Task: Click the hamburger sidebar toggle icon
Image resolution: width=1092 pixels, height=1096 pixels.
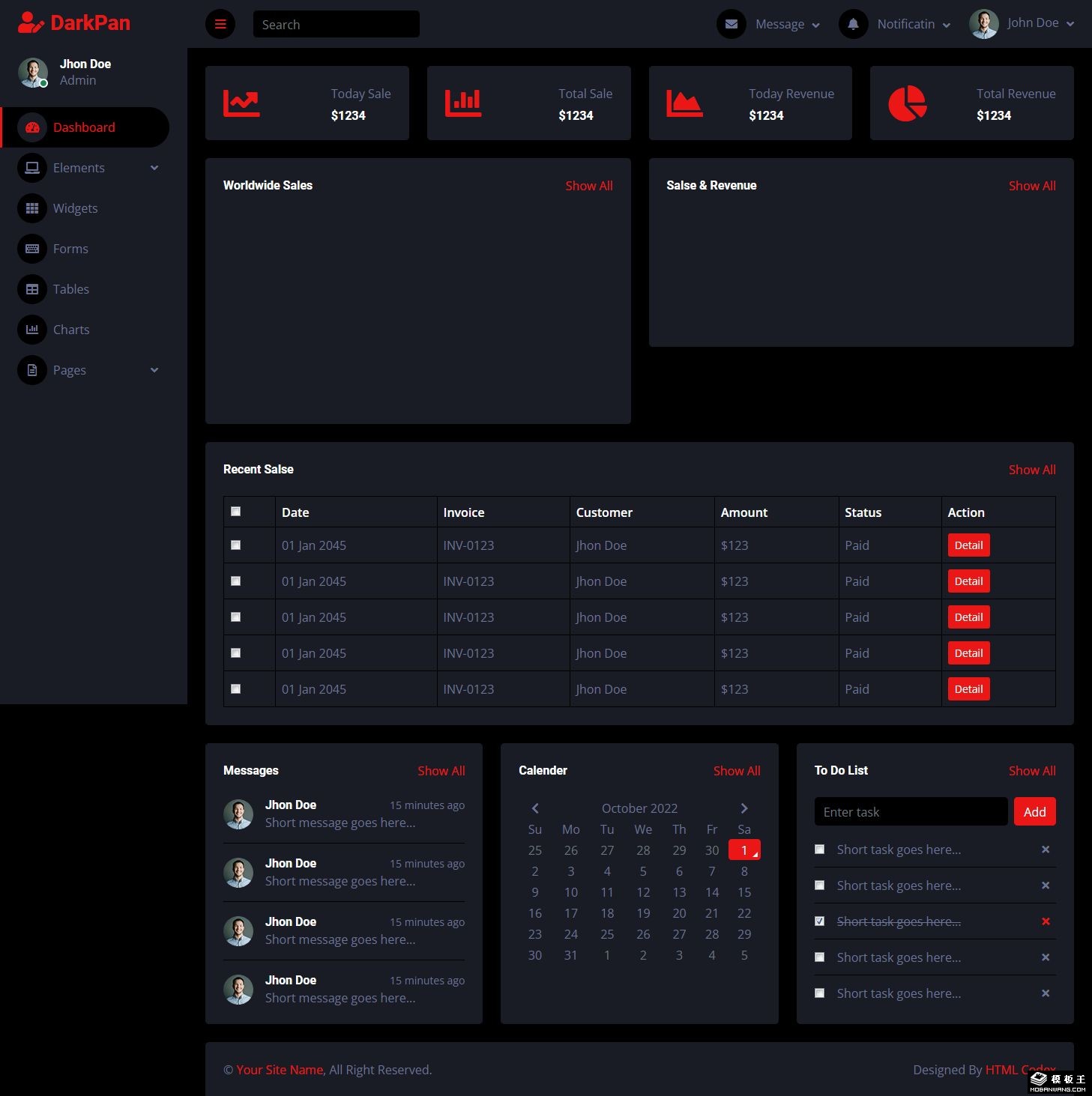Action: tap(220, 24)
